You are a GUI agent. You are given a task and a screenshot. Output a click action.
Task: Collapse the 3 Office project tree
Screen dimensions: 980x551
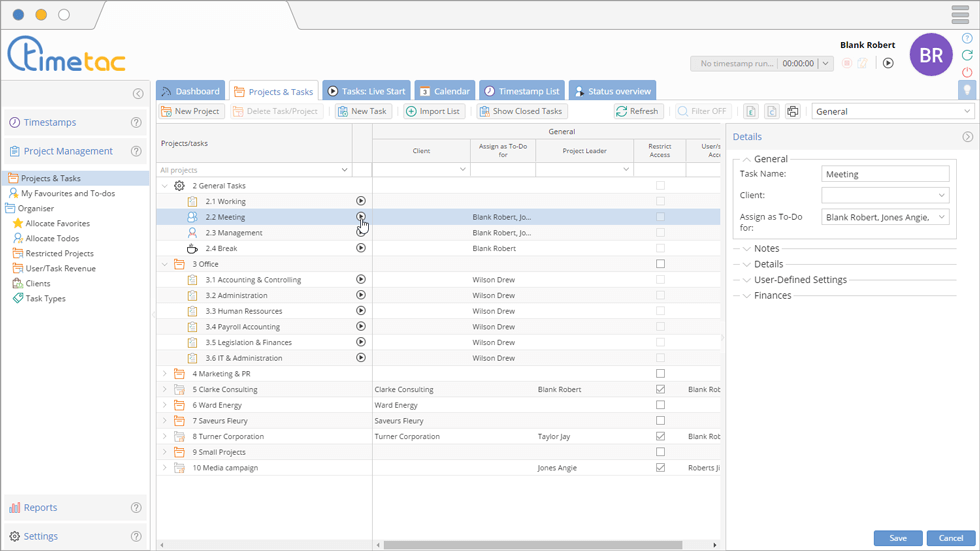pyautogui.click(x=164, y=264)
